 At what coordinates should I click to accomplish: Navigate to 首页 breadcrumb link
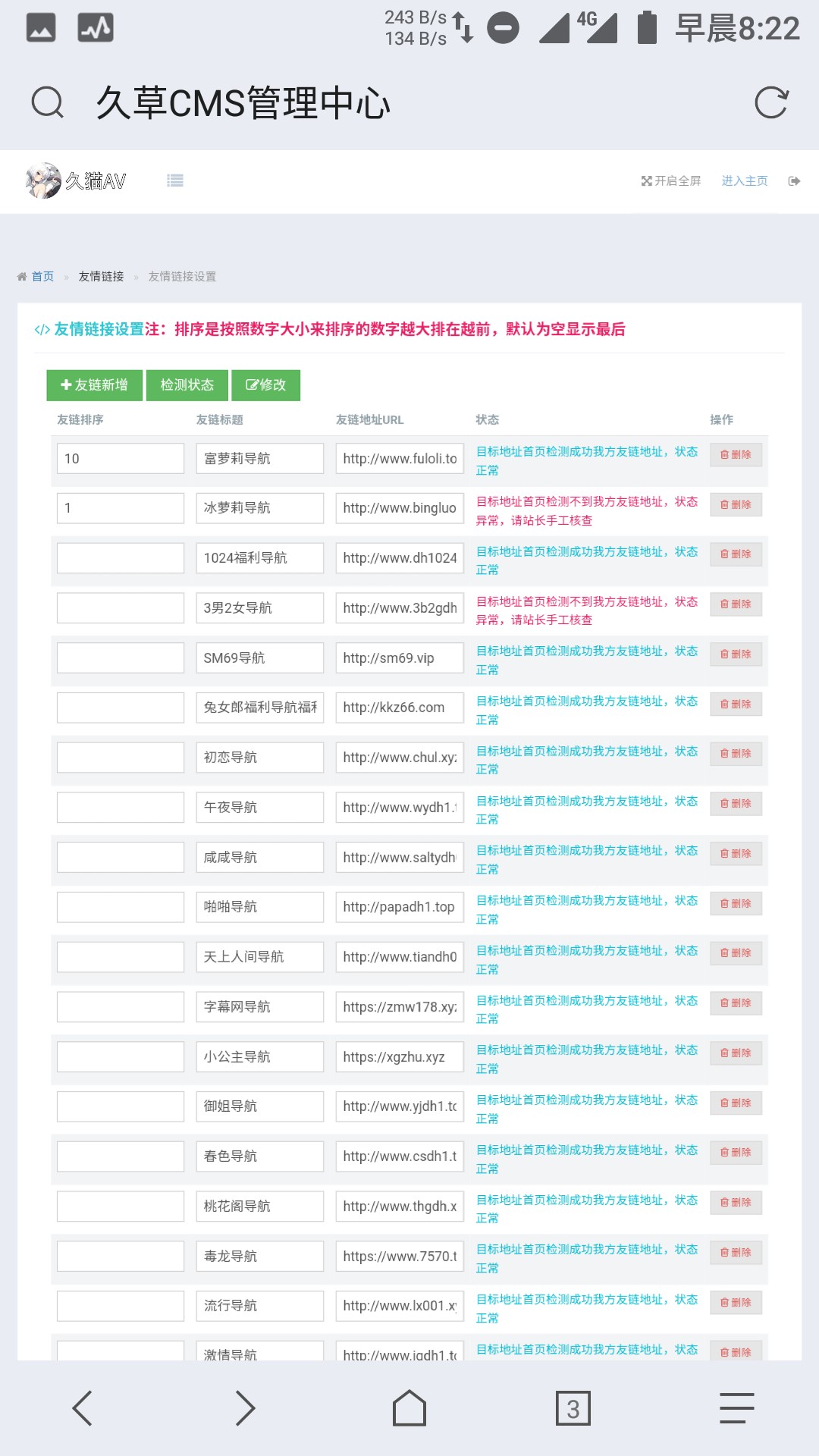[42, 276]
